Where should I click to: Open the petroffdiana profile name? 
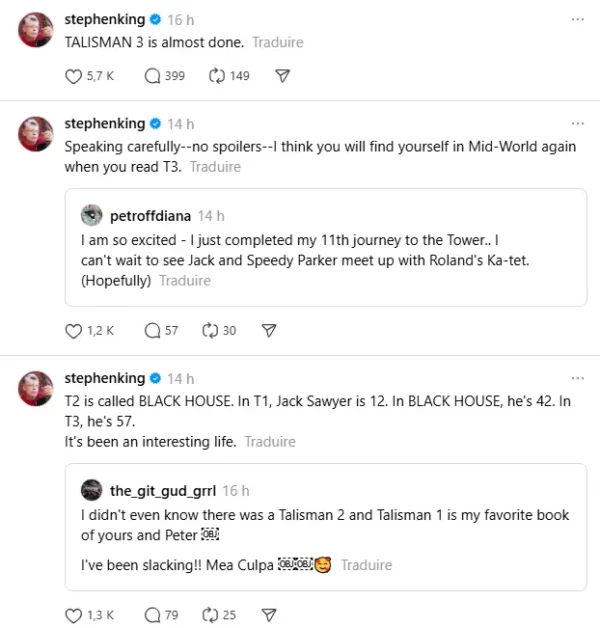(x=150, y=215)
